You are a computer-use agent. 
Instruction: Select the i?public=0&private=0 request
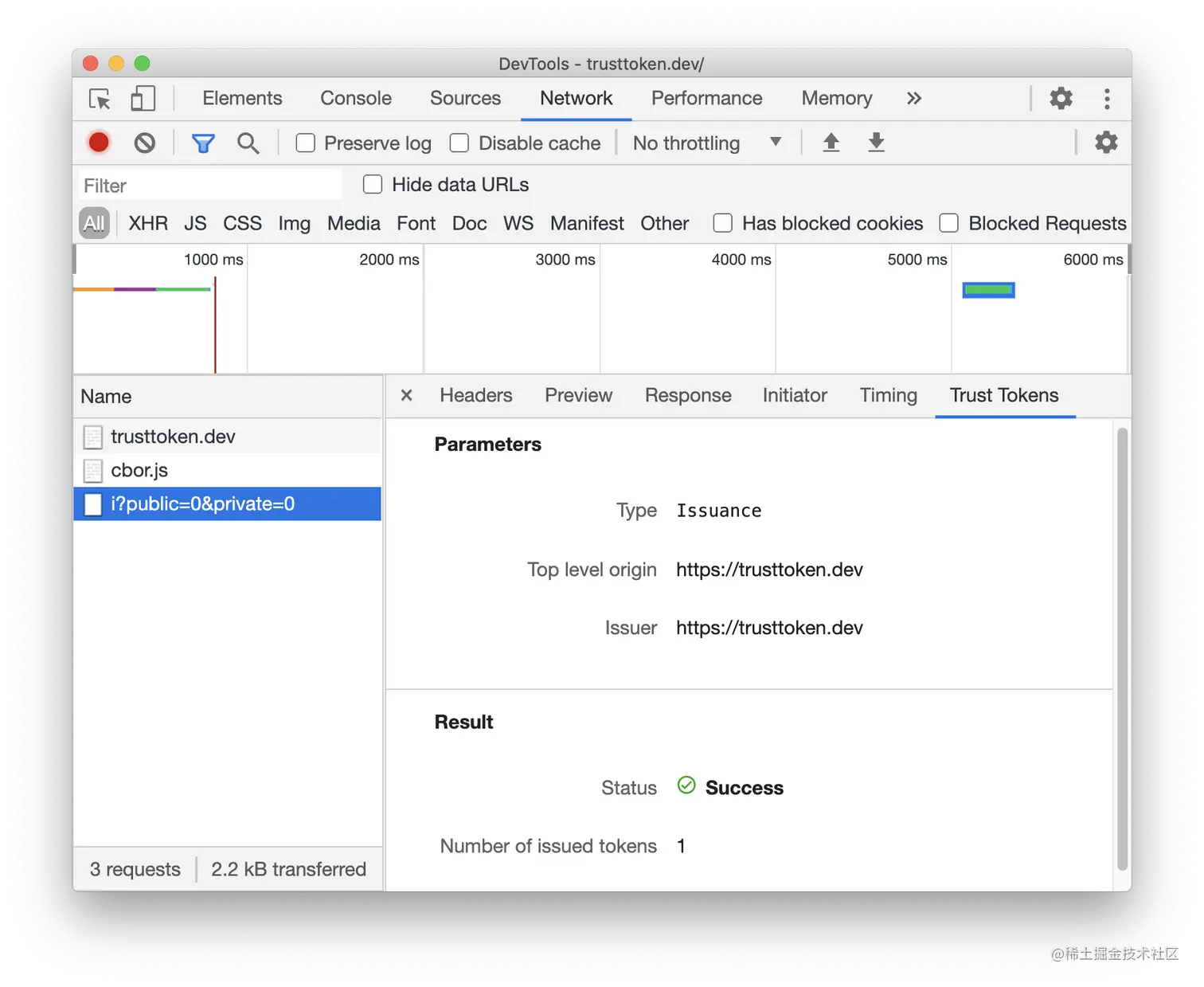coord(228,503)
